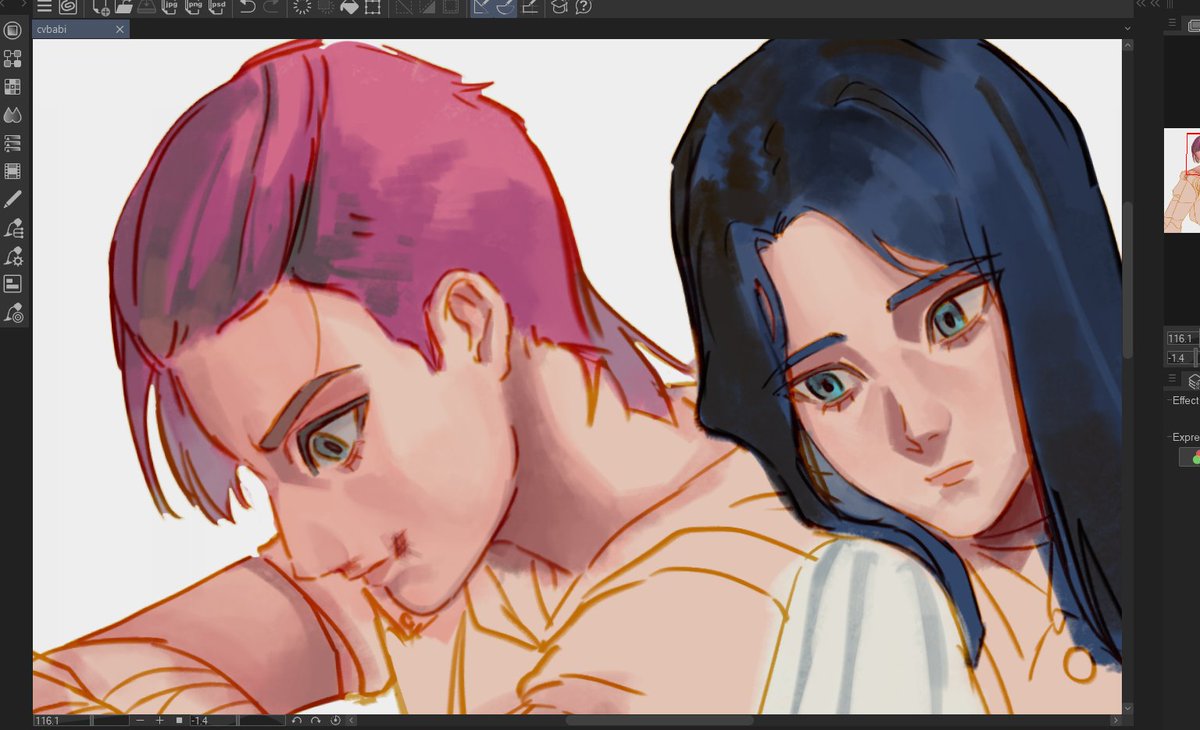Viewport: 1200px width, 730px height.
Task: Open brush size target icon
Action: 13,312
